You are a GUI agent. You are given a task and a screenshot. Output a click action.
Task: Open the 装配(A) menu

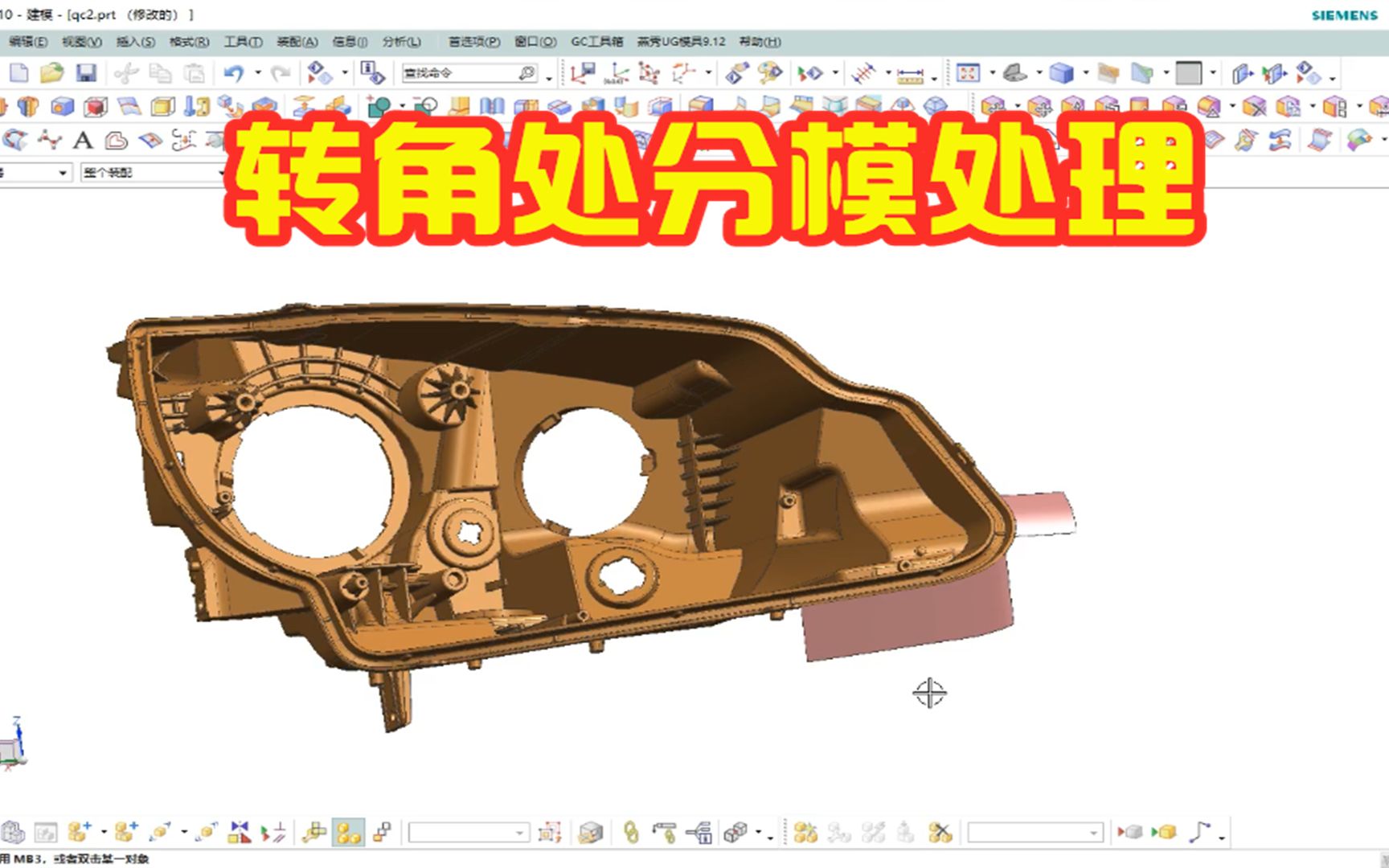[x=297, y=42]
